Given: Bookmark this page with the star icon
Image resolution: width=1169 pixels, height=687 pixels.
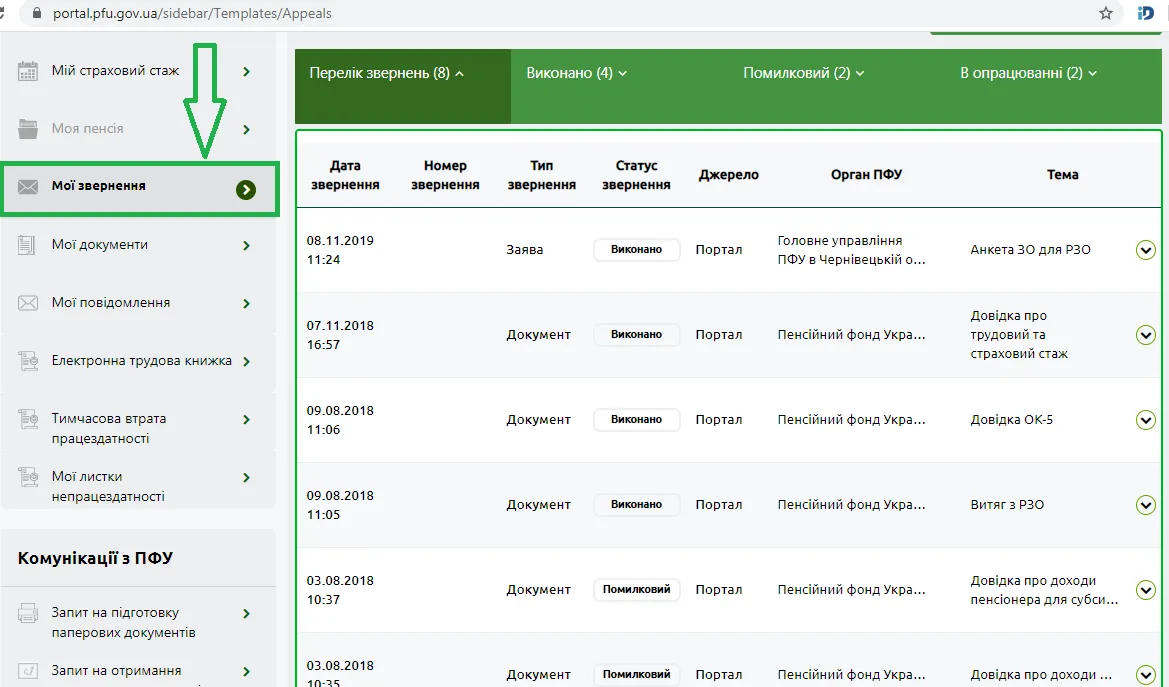Looking at the screenshot, I should coord(1106,13).
